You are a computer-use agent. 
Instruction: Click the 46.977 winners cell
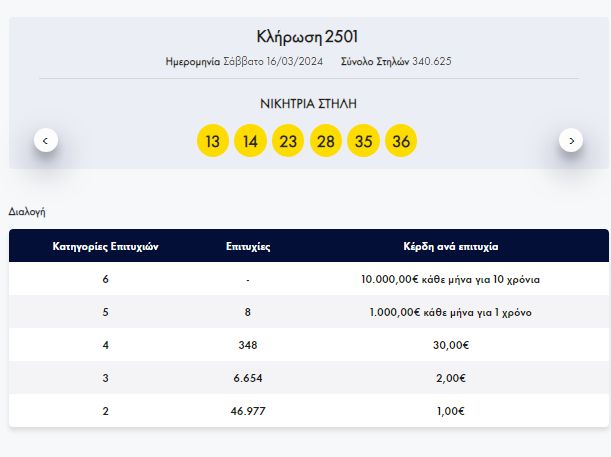[248, 411]
